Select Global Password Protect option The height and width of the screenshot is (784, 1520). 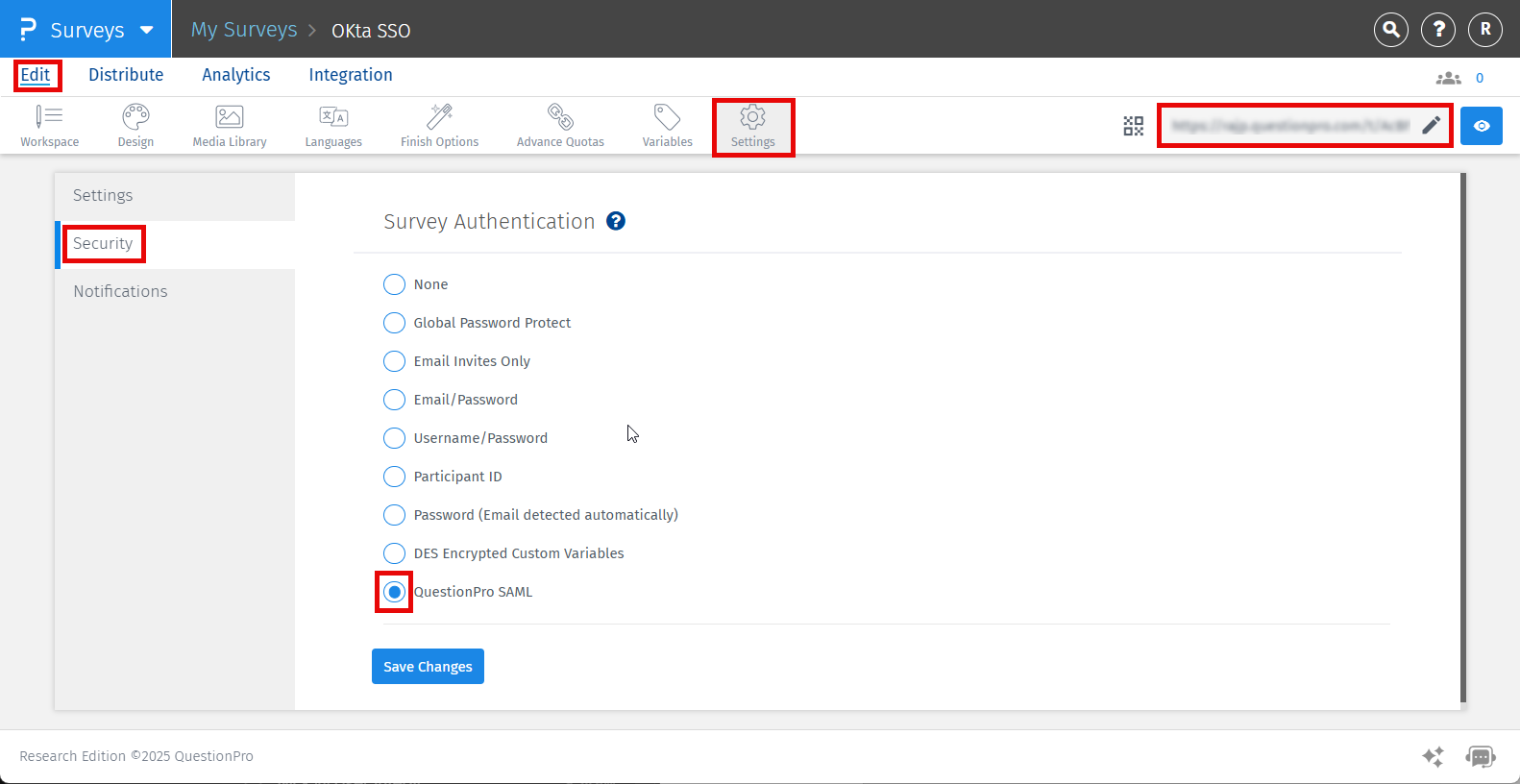tap(394, 323)
